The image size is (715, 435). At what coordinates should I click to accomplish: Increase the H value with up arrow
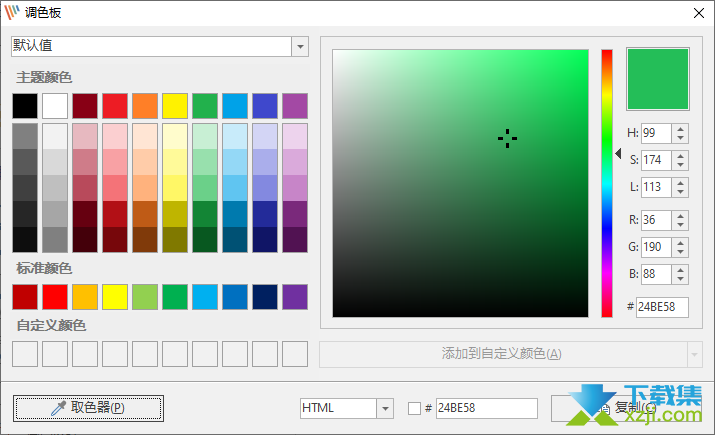[x=680, y=129]
